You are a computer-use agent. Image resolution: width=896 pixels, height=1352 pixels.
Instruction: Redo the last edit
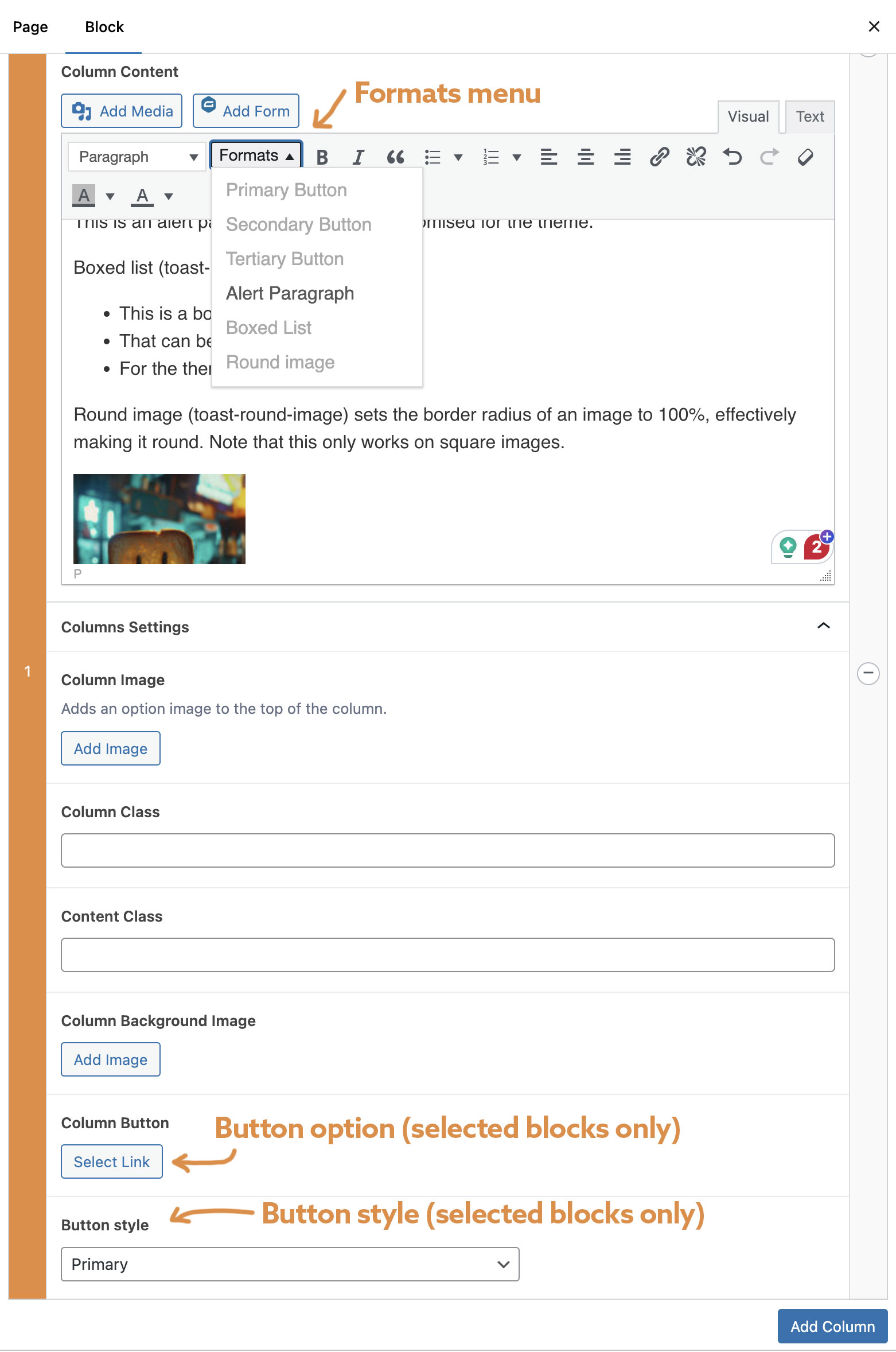pyautogui.click(x=769, y=157)
